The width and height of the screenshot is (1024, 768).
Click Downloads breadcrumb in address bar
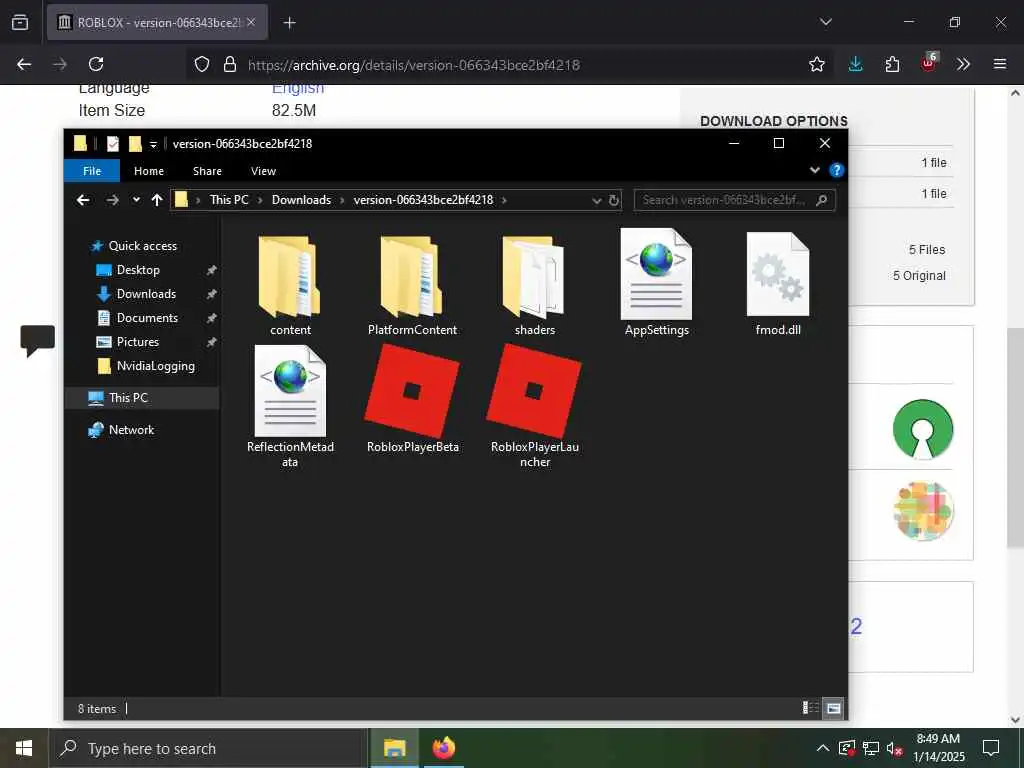(301, 200)
